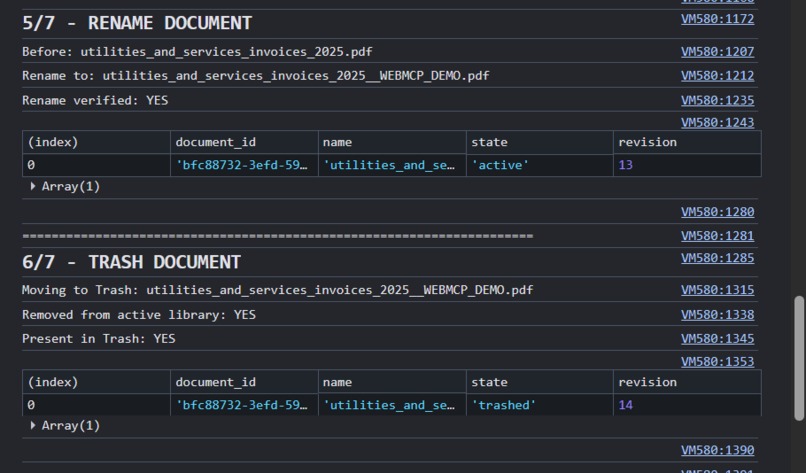Click index 0 cell in rename table
806x473 pixels.
[96, 165]
